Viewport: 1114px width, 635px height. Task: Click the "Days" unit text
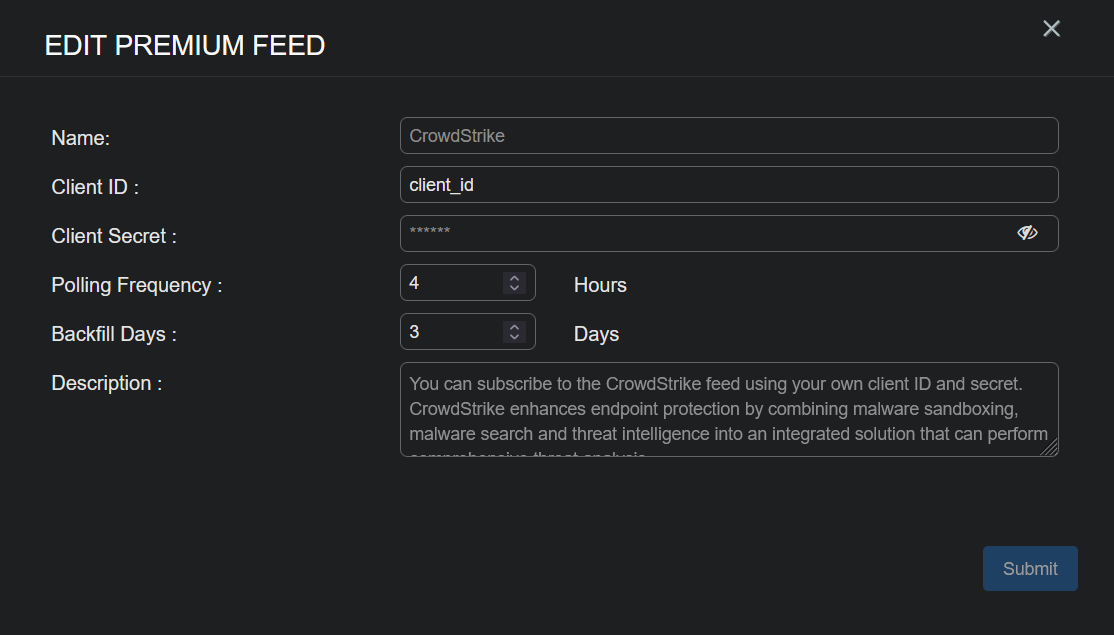click(x=596, y=334)
